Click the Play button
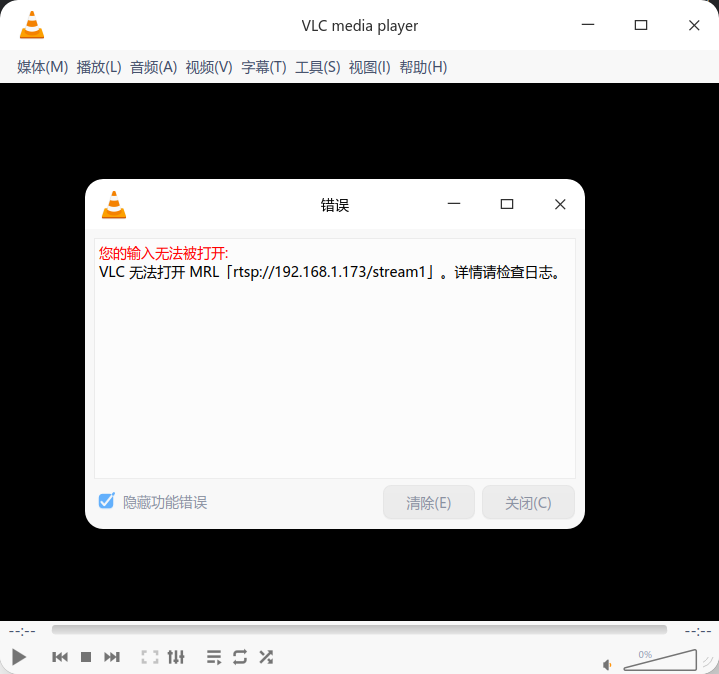 (18, 657)
